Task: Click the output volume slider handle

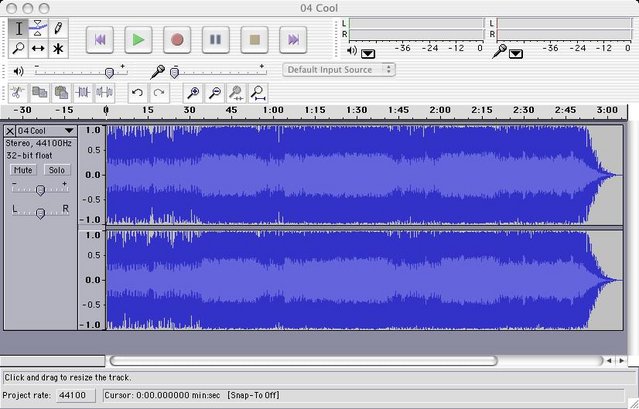Action: click(x=109, y=73)
